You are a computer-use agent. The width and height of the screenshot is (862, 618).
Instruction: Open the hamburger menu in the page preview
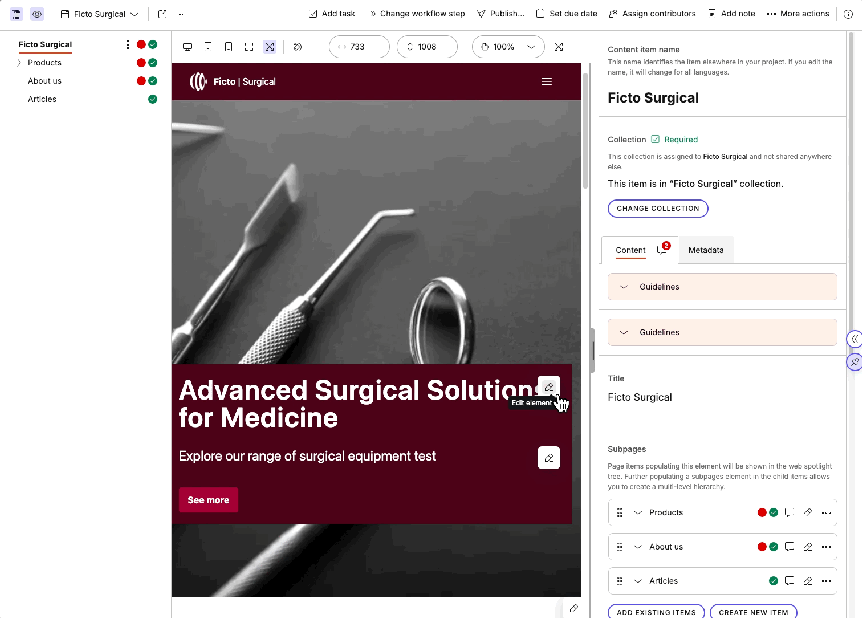click(546, 82)
